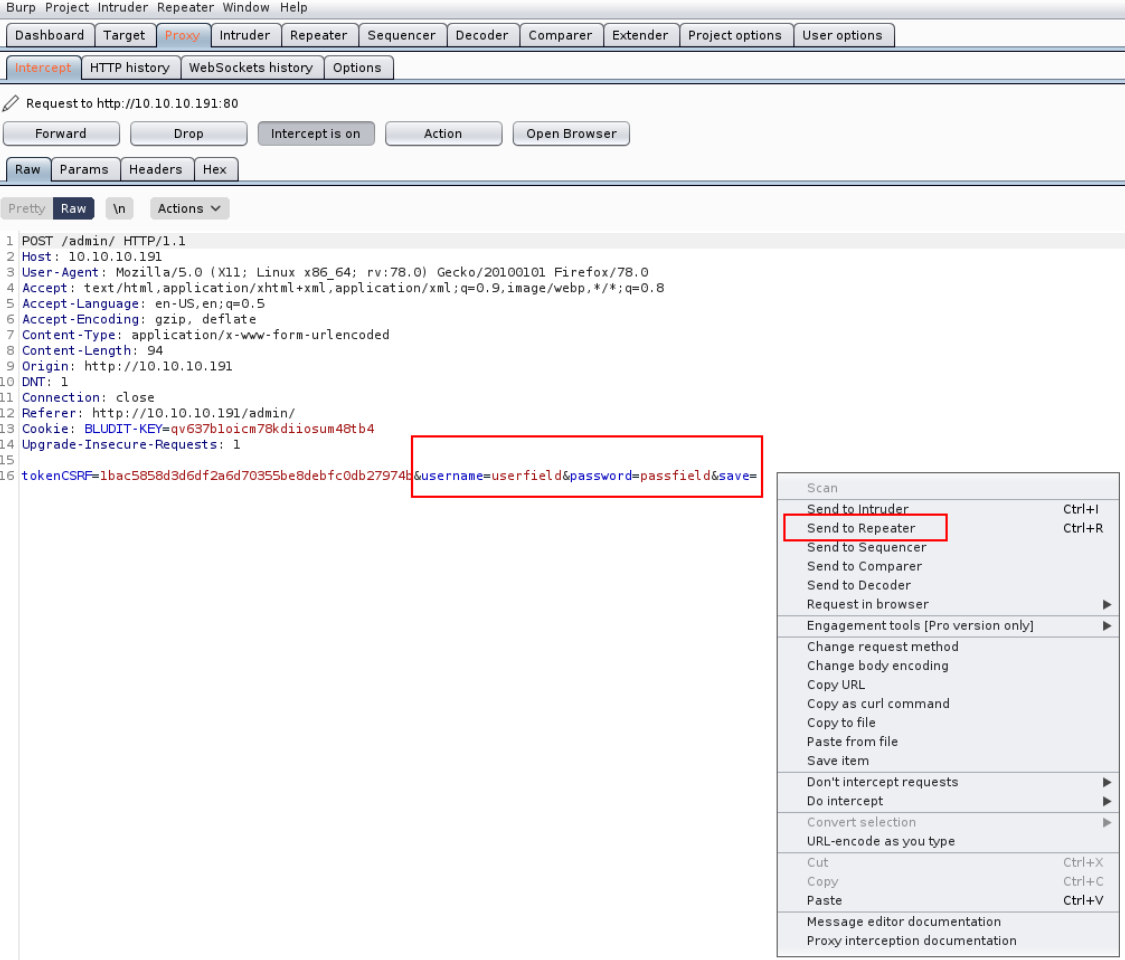
Task: Select Paste in context menu
Action: [949, 900]
